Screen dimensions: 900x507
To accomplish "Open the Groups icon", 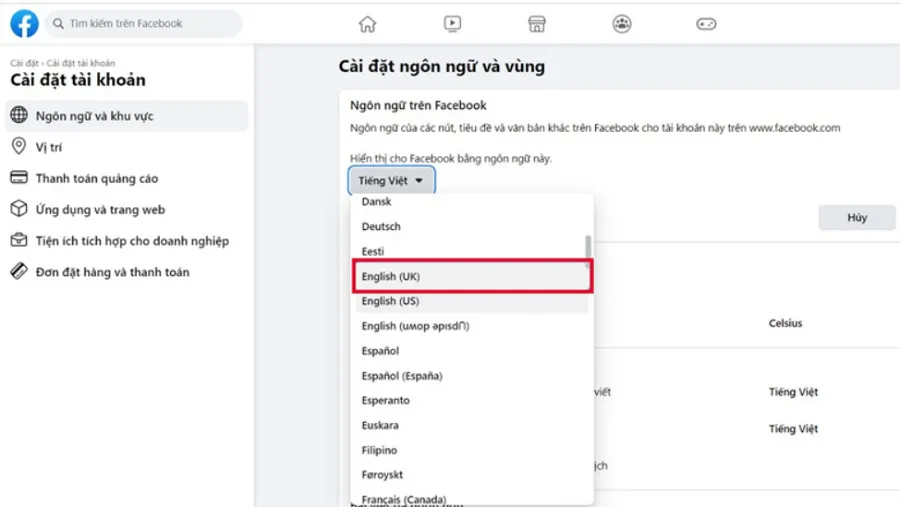I will 622,24.
